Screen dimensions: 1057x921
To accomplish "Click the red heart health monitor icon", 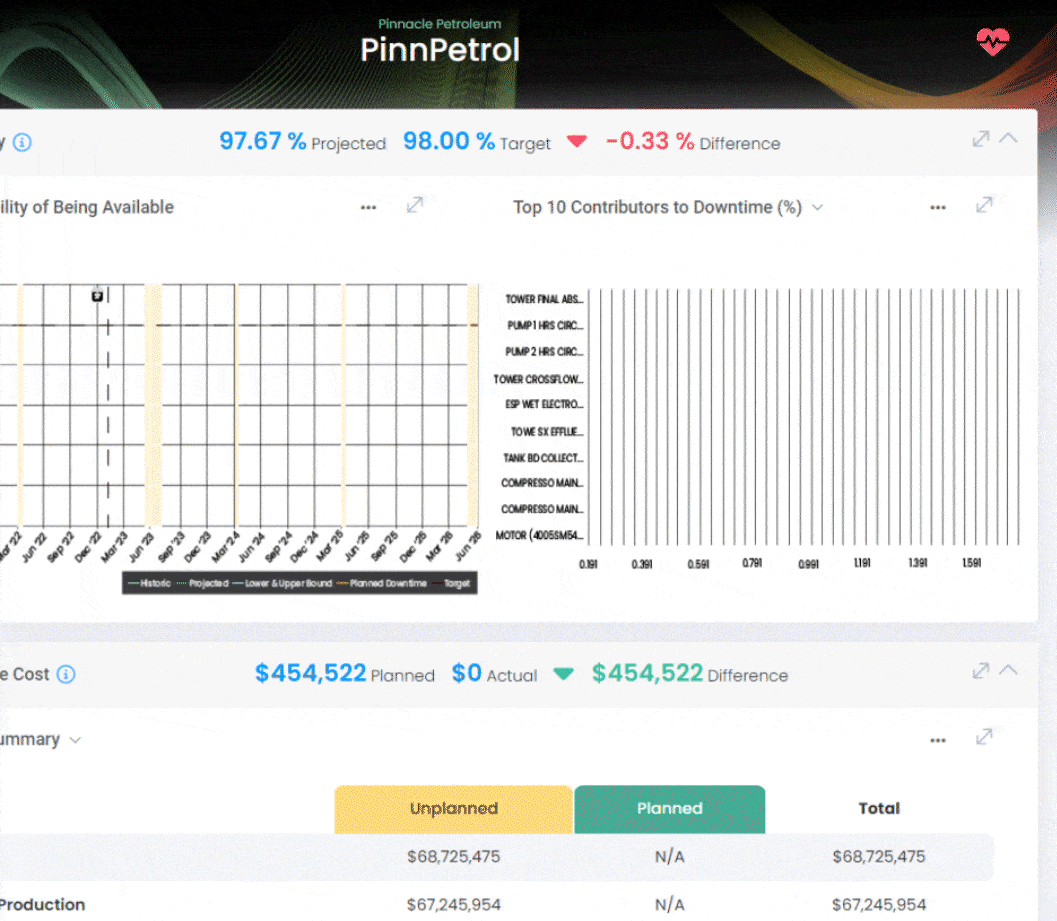I will click(992, 42).
